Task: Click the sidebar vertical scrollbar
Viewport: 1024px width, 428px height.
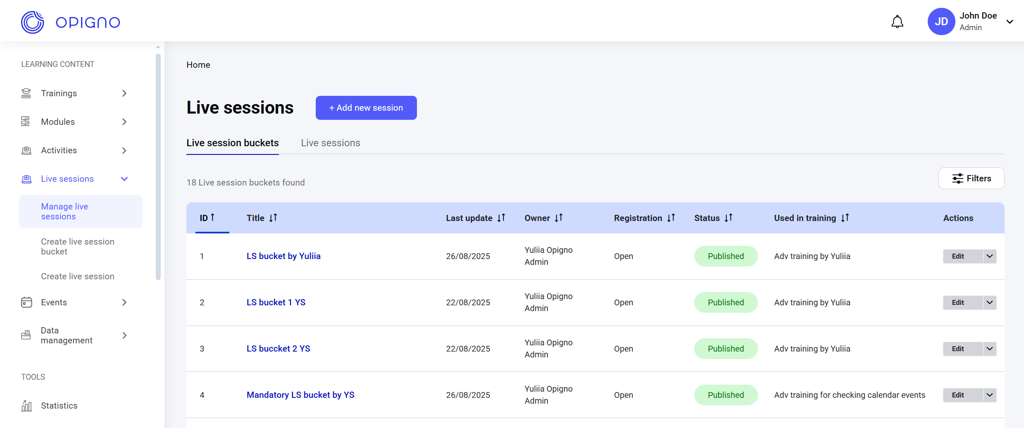Action: [x=158, y=167]
